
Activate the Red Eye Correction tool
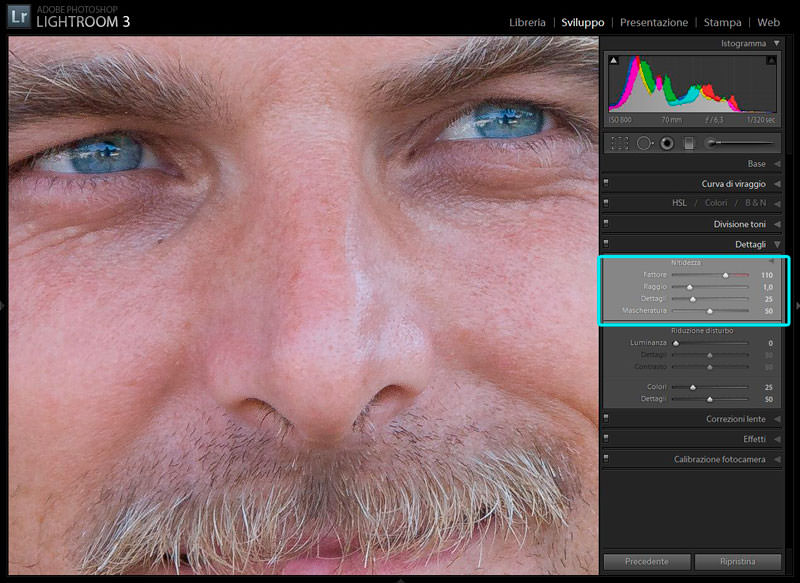(667, 143)
